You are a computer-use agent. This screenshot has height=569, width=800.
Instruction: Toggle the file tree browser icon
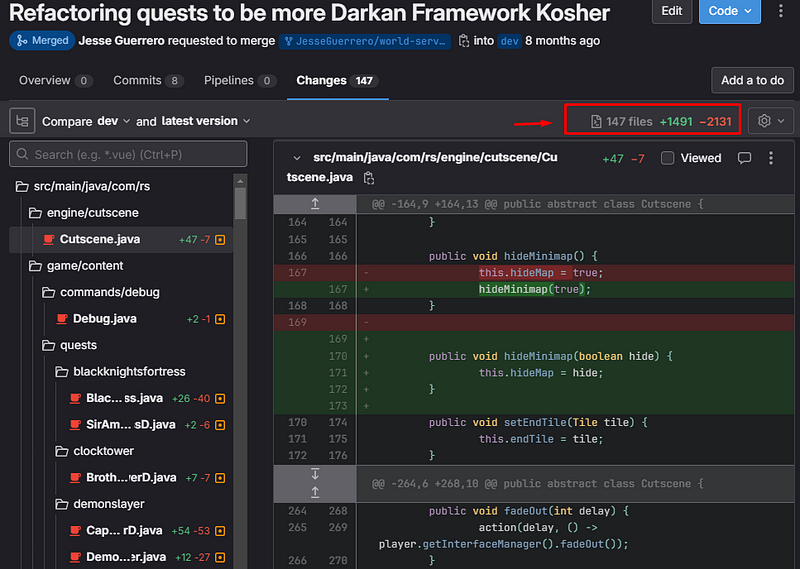(22, 121)
